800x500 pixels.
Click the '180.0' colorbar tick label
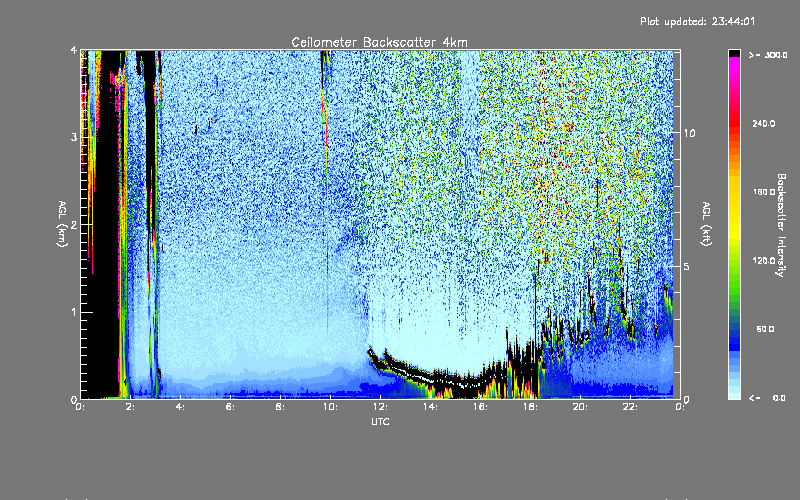point(764,192)
